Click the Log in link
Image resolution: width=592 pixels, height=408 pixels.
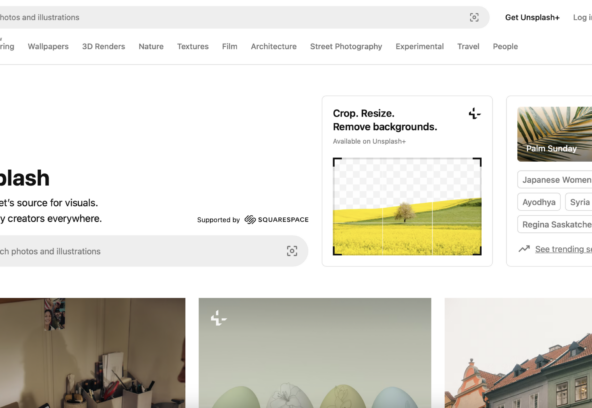coord(583,17)
